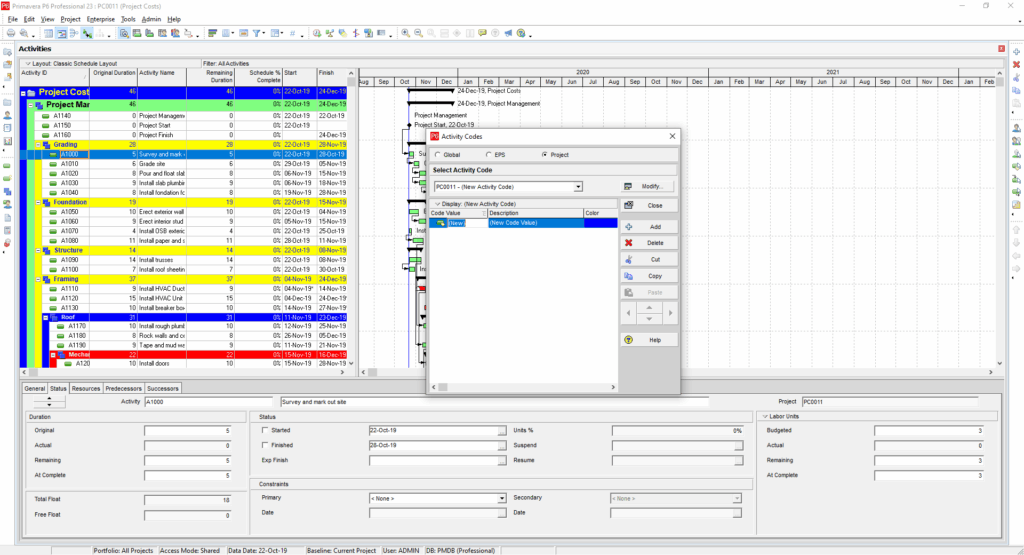The width and height of the screenshot is (1024, 555).
Task: Select the Global radio button
Action: point(438,155)
